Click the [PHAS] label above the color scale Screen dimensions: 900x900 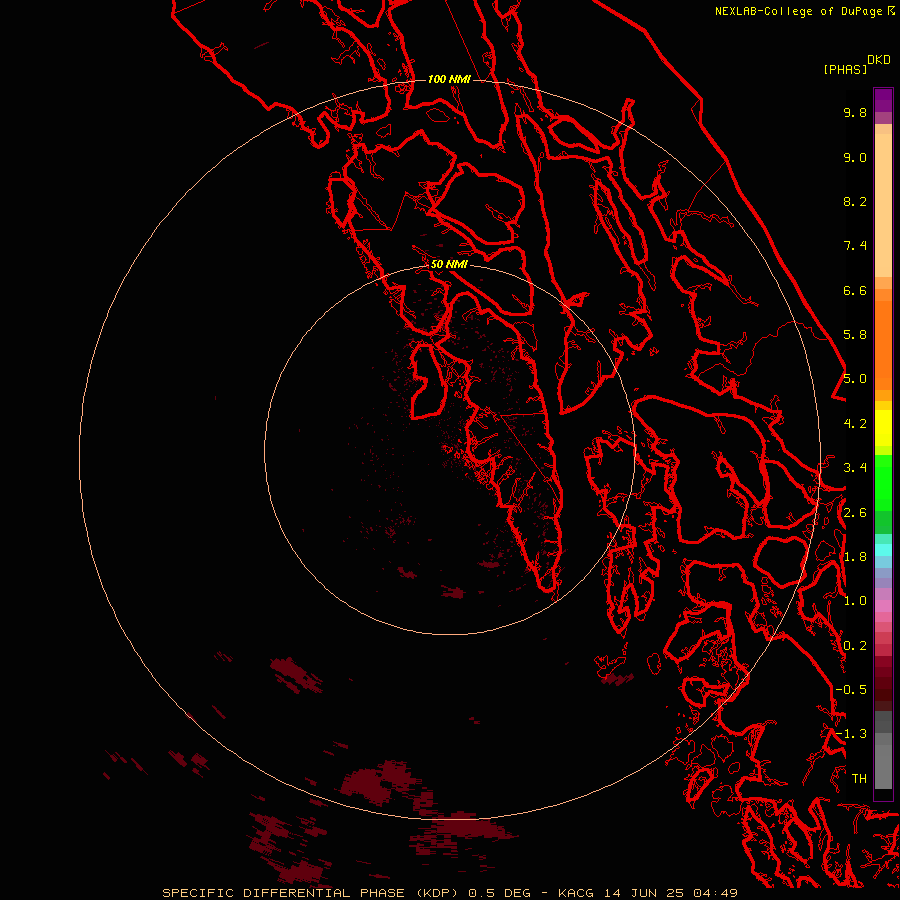click(845, 69)
